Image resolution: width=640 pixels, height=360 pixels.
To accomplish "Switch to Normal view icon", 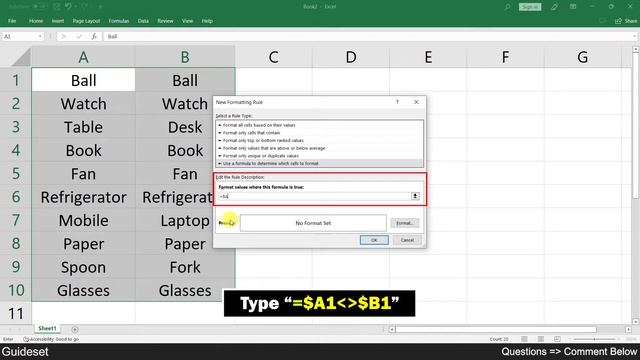I will click(524, 339).
